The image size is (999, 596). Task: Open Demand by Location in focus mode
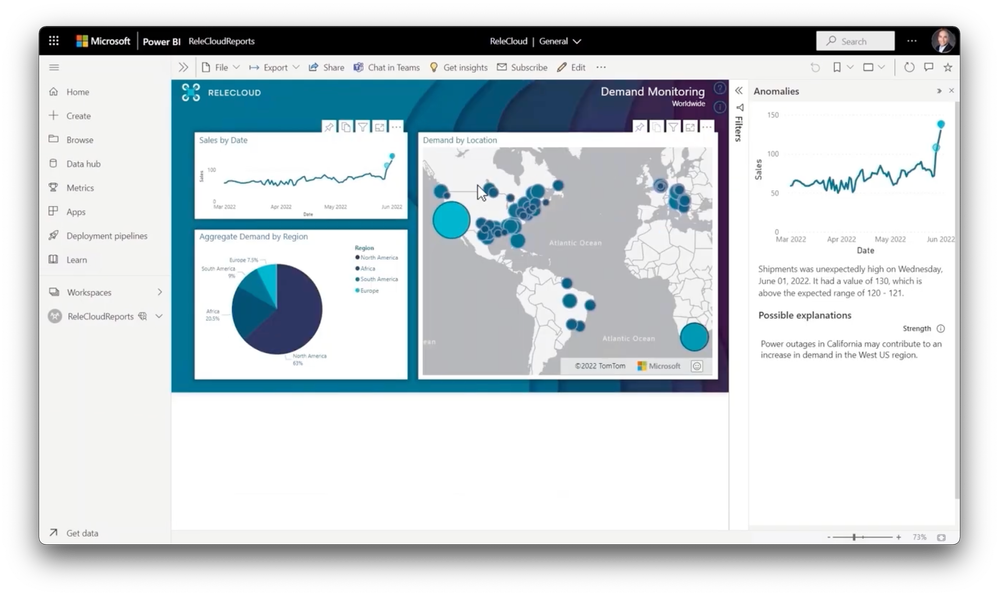point(690,127)
